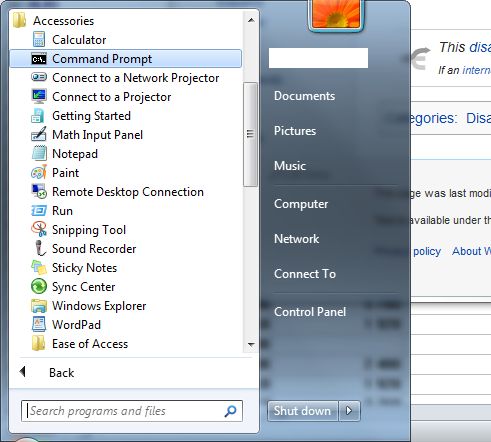Open Documents from the Start menu

coord(304,96)
